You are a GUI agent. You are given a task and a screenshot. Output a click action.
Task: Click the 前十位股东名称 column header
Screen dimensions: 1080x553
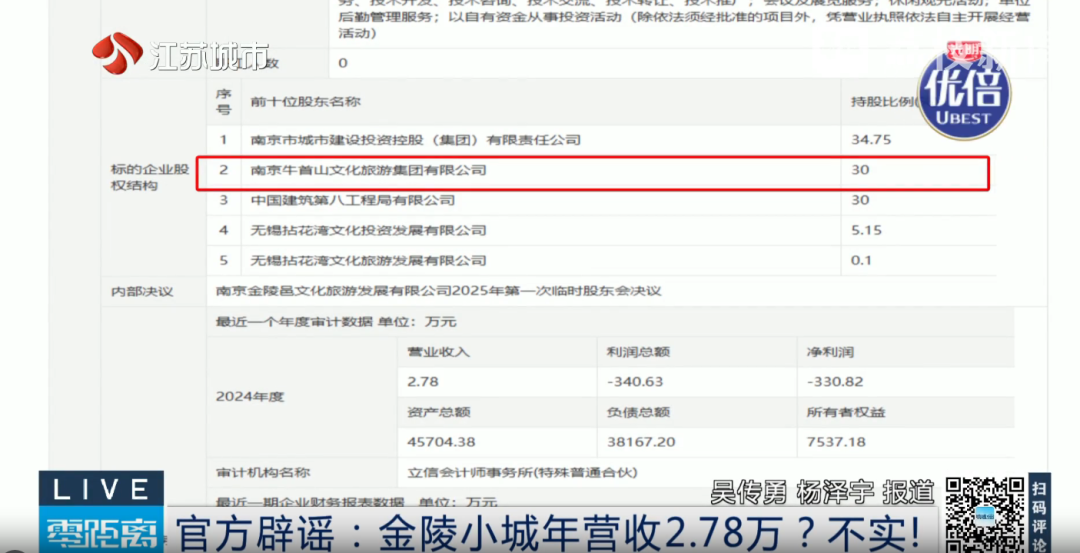305,101
